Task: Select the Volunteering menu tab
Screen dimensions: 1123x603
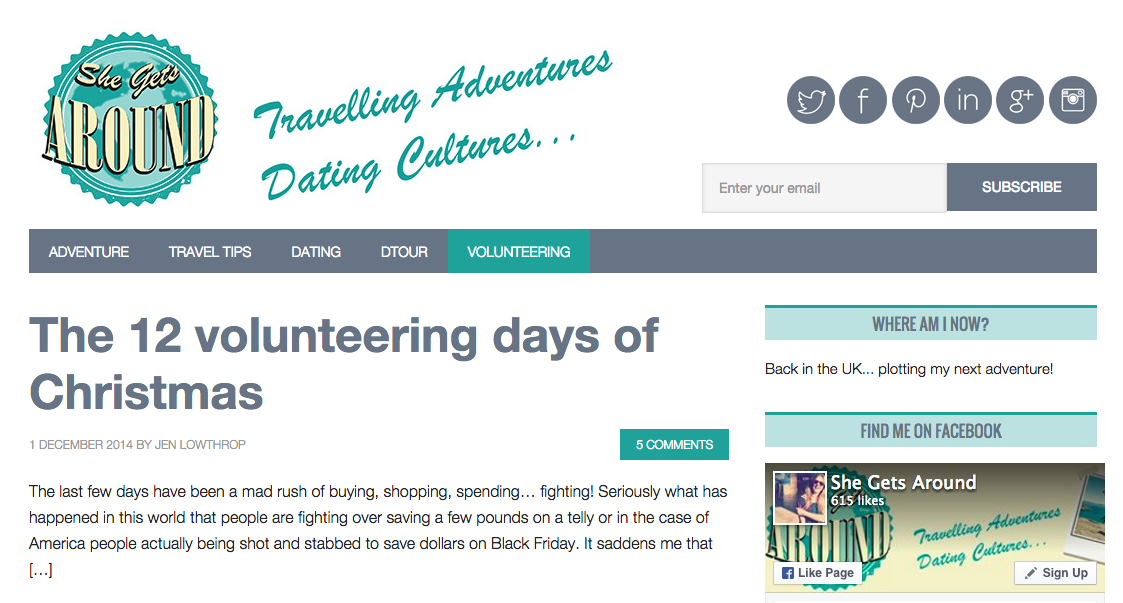Action: pos(519,251)
